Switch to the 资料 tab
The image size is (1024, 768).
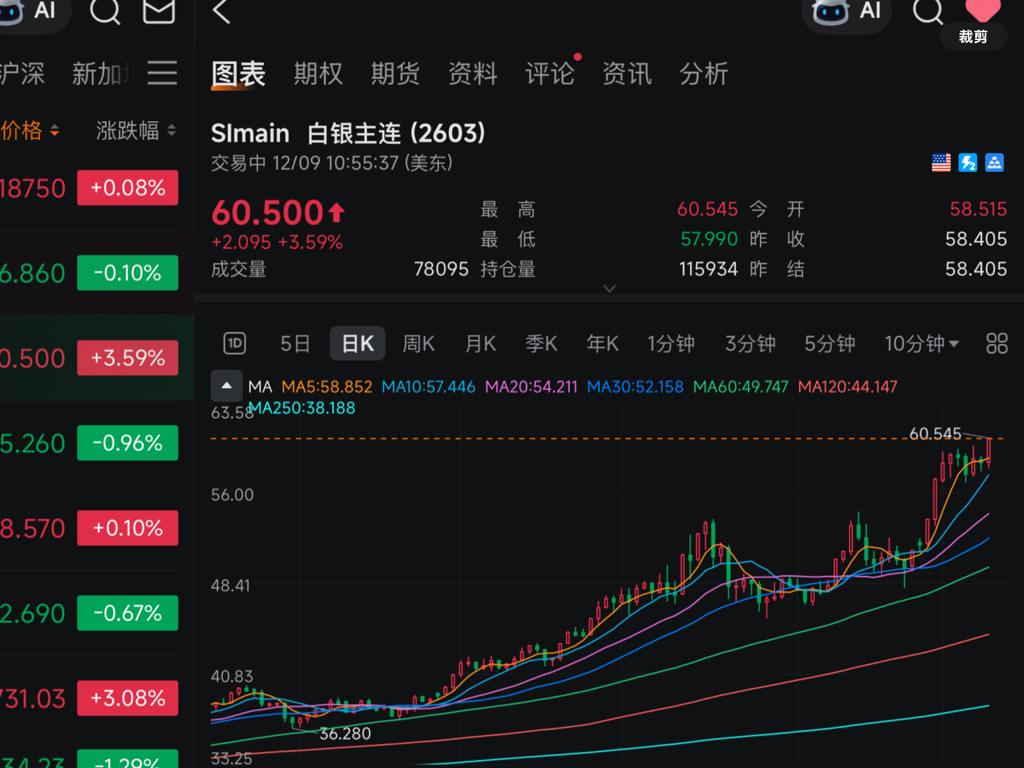[x=473, y=73]
